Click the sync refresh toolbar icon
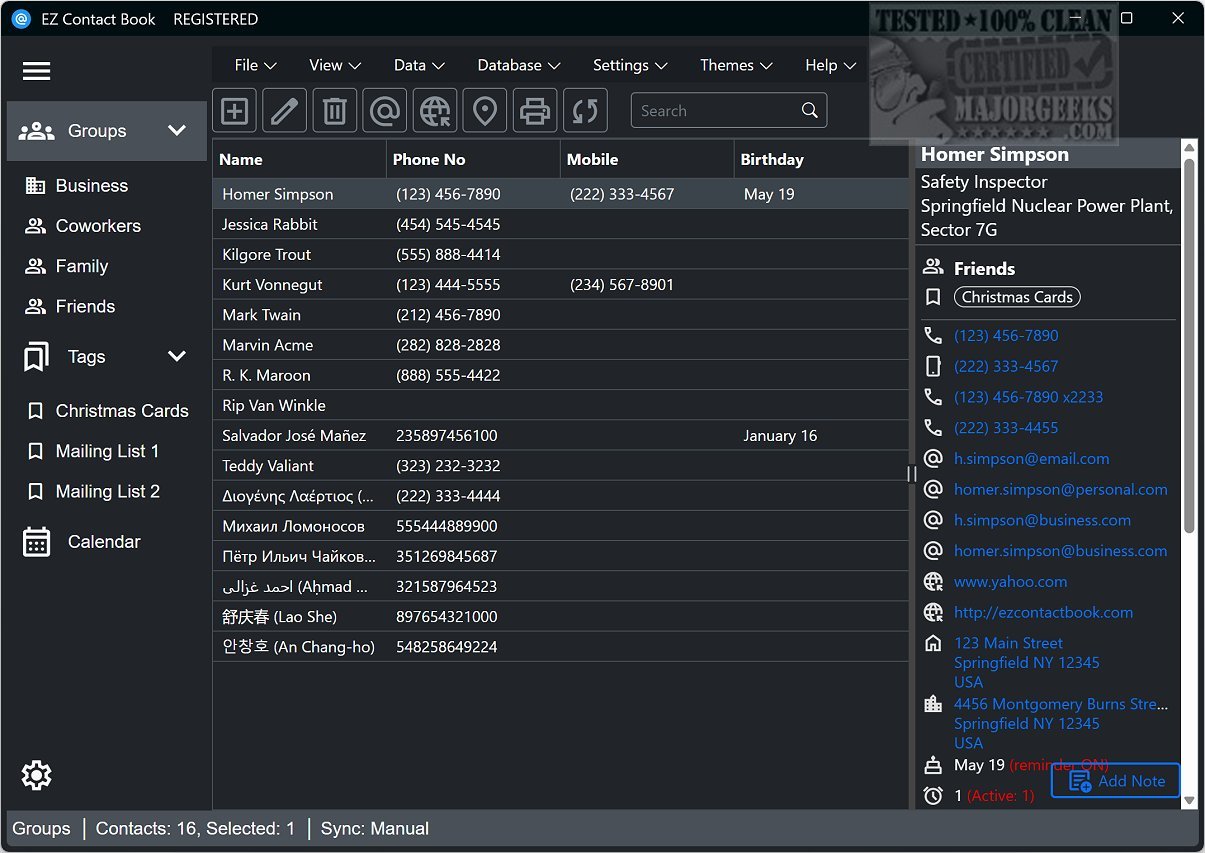1205x853 pixels. 585,111
